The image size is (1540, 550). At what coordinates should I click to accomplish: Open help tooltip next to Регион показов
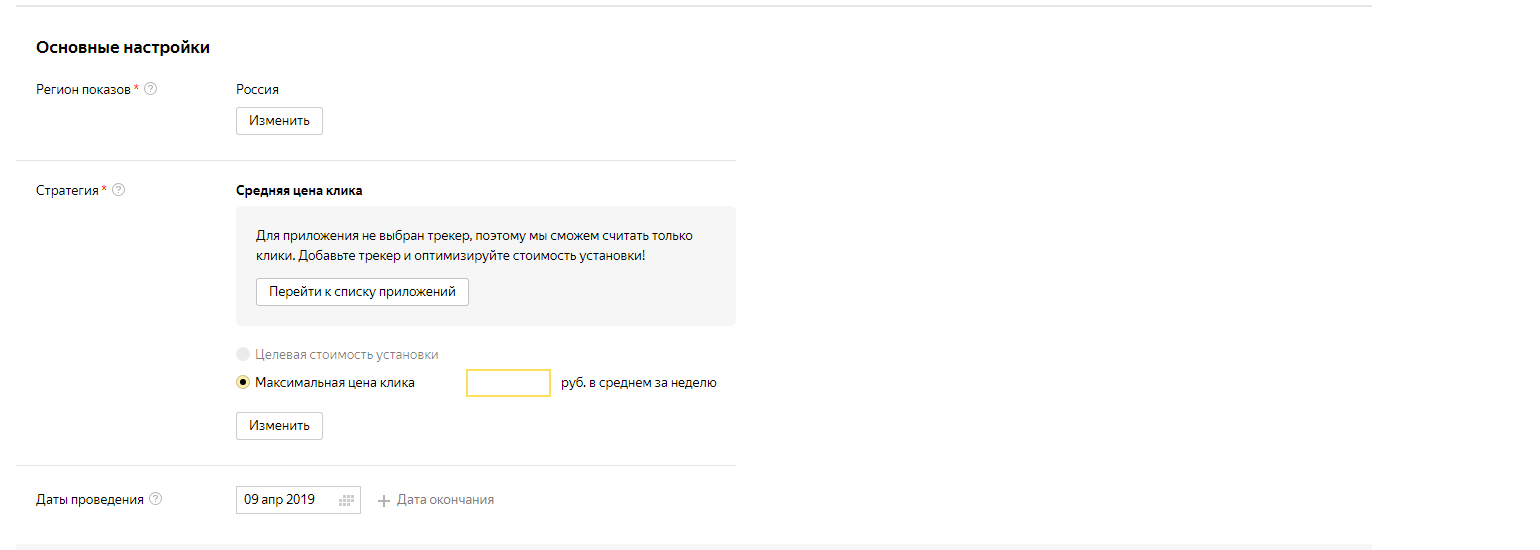pyautogui.click(x=150, y=89)
